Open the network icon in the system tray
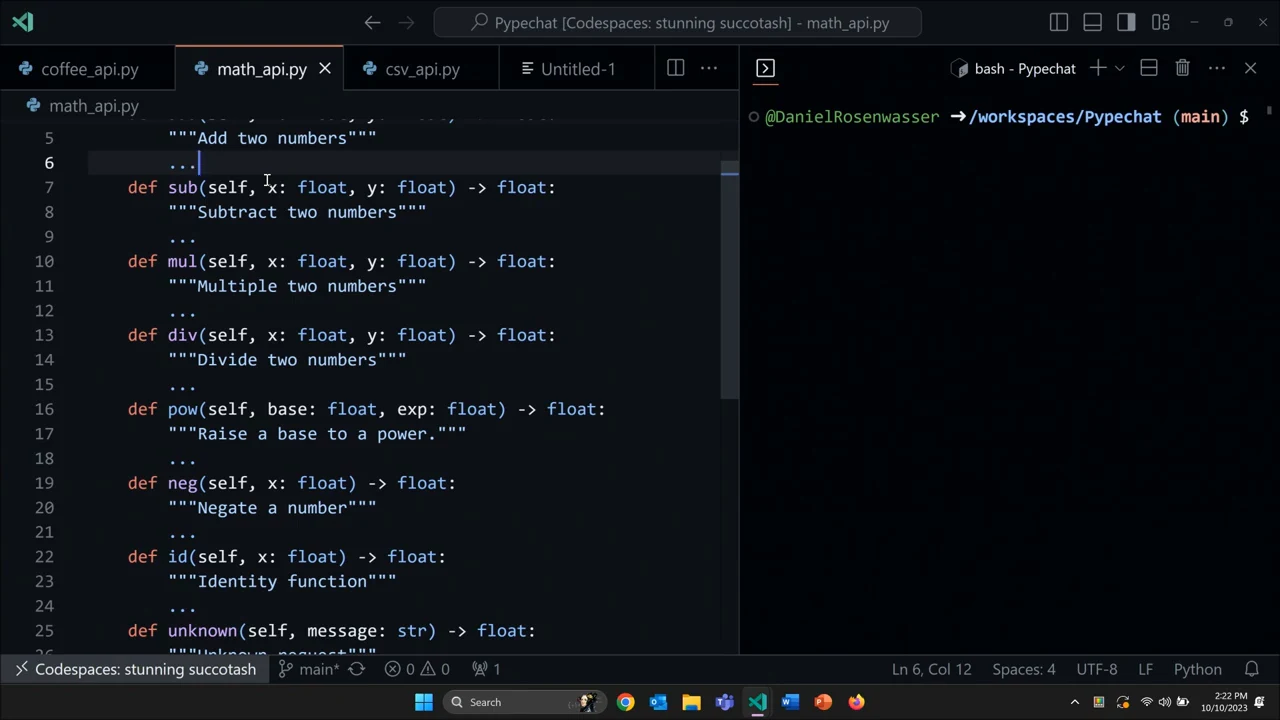Image resolution: width=1280 pixels, height=720 pixels. pos(1147,702)
